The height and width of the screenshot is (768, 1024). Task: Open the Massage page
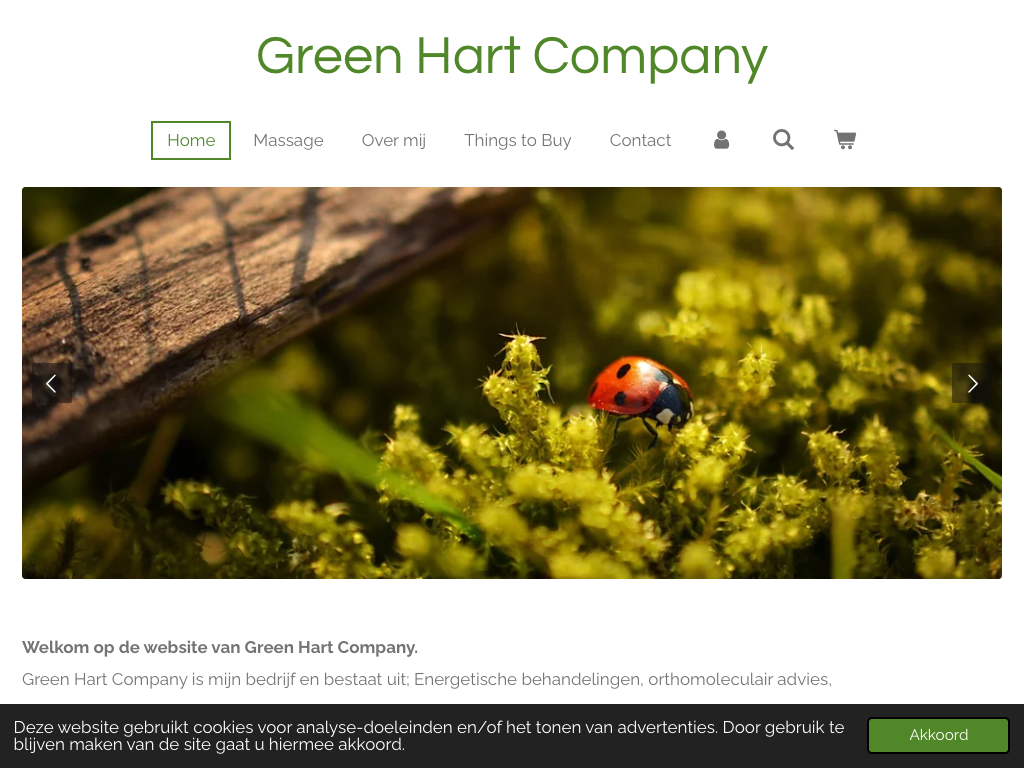pos(288,140)
